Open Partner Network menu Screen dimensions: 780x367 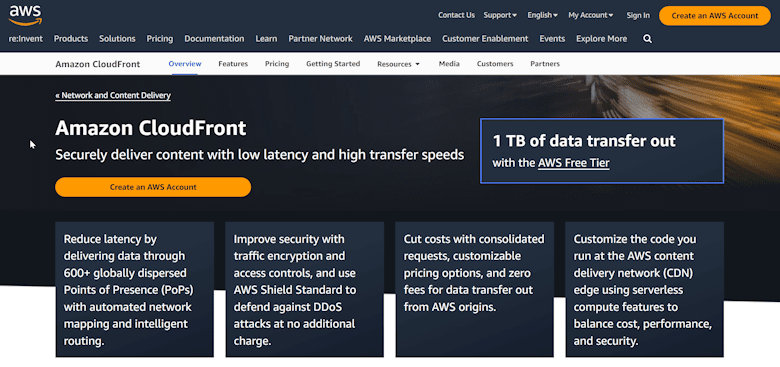click(320, 39)
